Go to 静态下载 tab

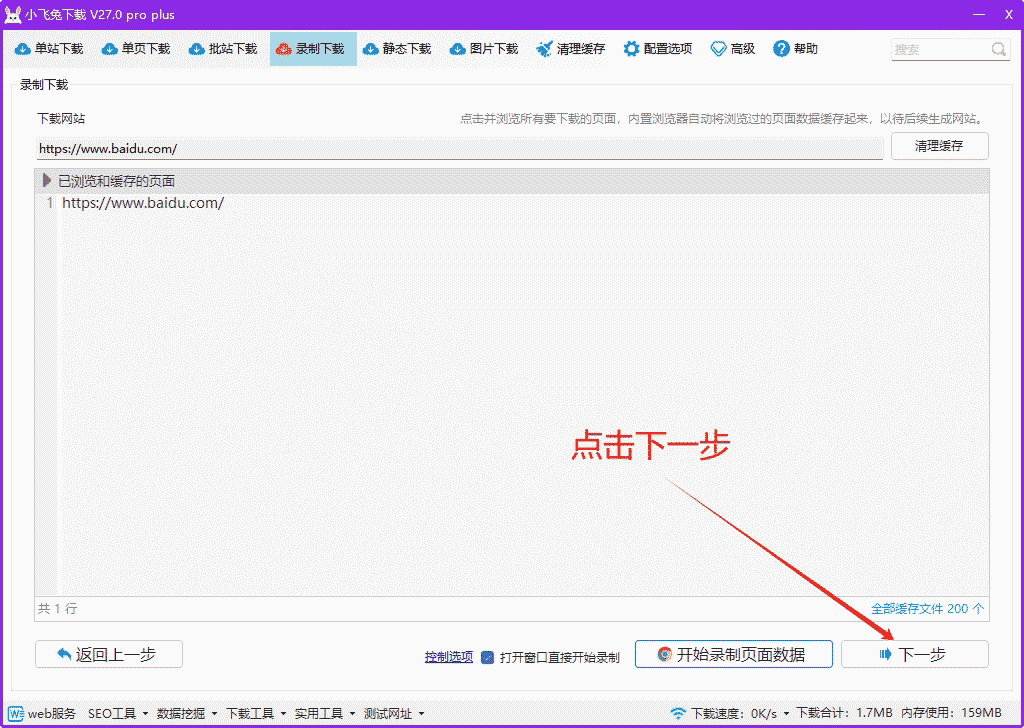tap(397, 49)
